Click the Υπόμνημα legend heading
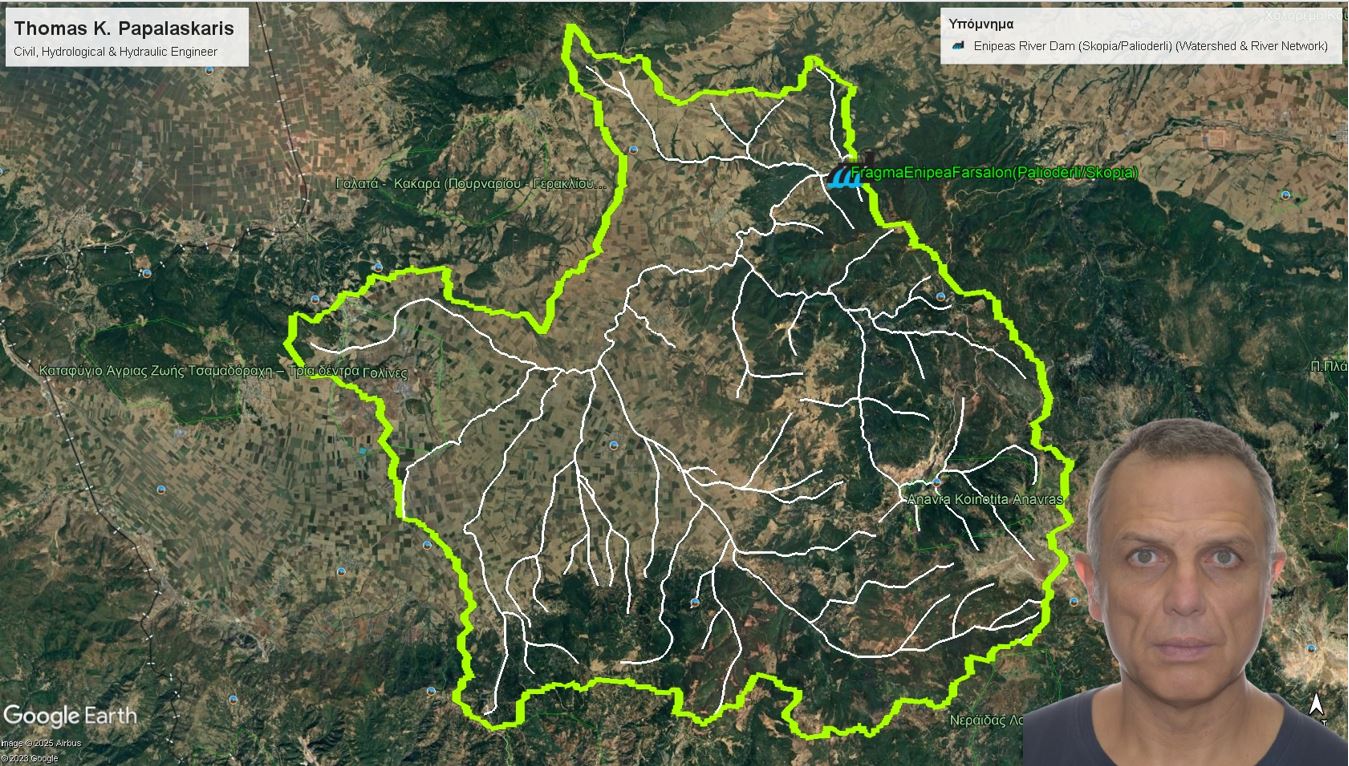The image size is (1349, 766). pyautogui.click(x=981, y=23)
